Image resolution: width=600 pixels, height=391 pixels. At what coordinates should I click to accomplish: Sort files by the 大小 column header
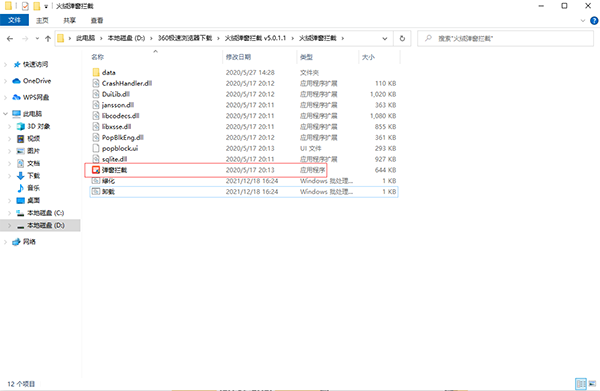[368, 57]
